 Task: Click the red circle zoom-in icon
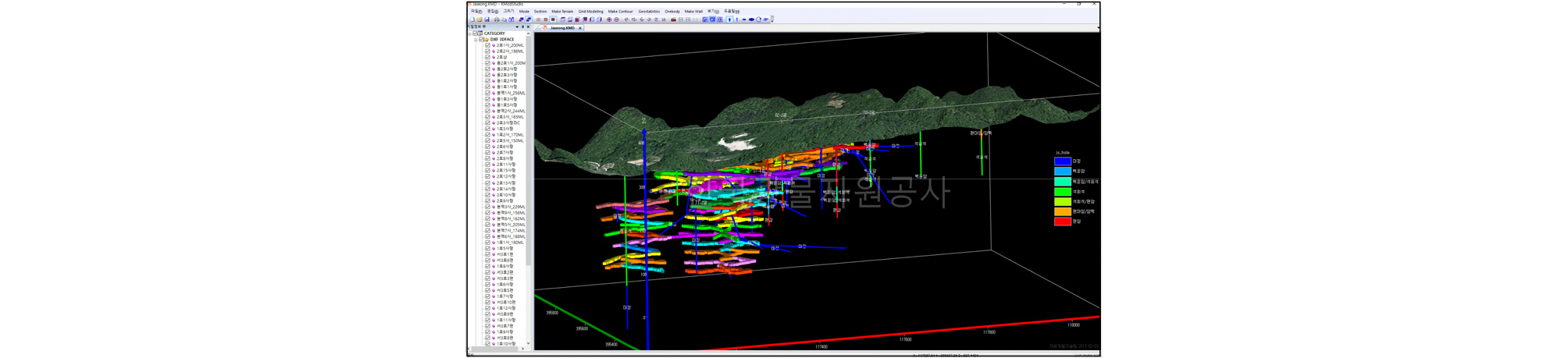tap(609, 19)
